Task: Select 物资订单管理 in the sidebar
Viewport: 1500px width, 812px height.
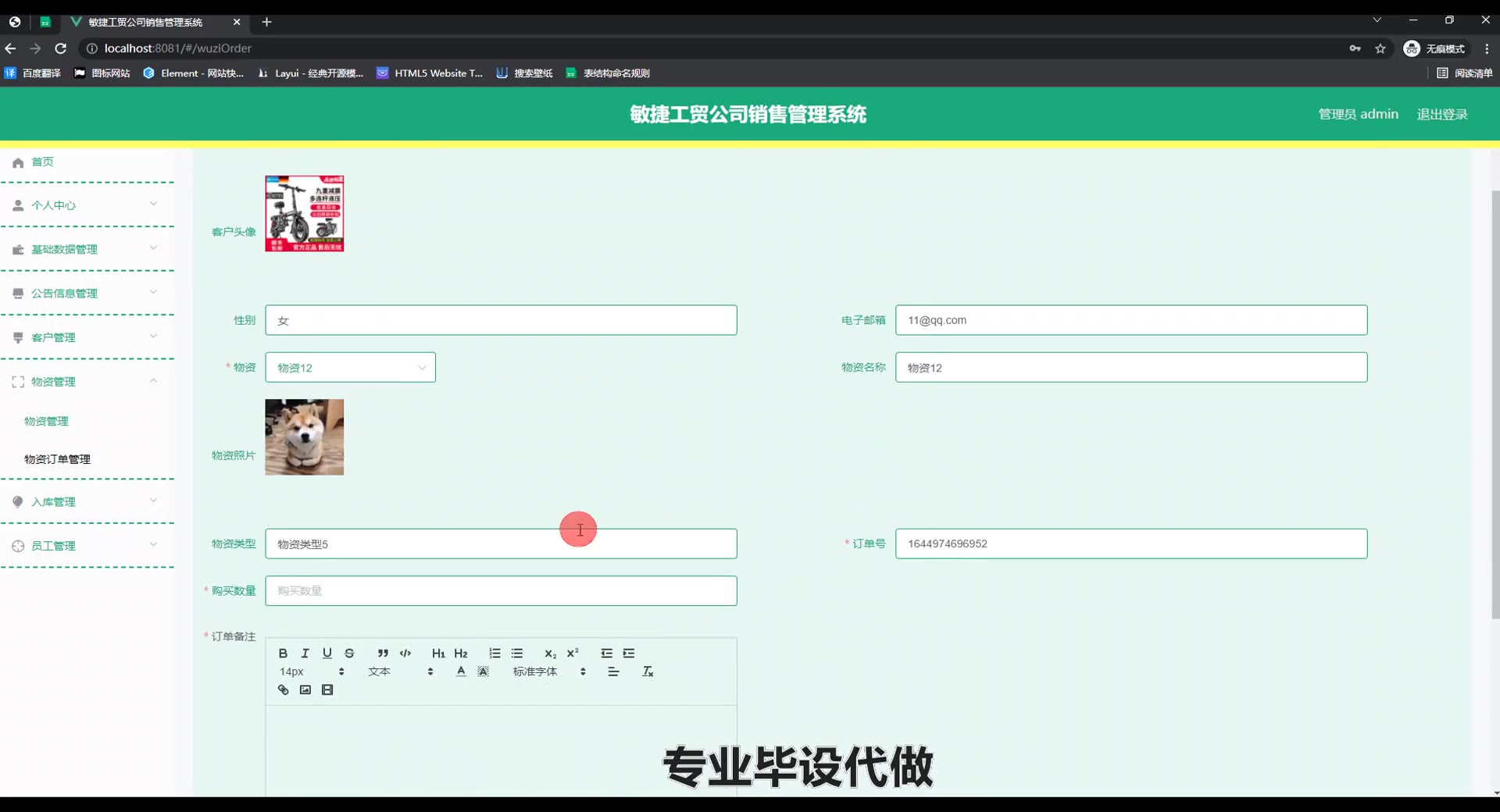Action: coord(57,460)
